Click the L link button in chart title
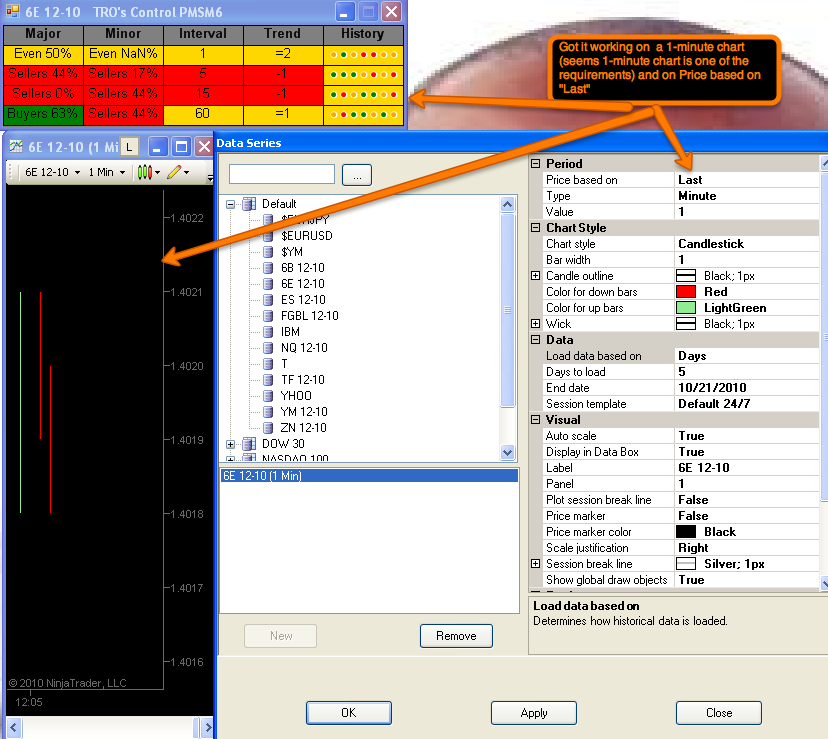This screenshot has height=739, width=828. [x=129, y=147]
